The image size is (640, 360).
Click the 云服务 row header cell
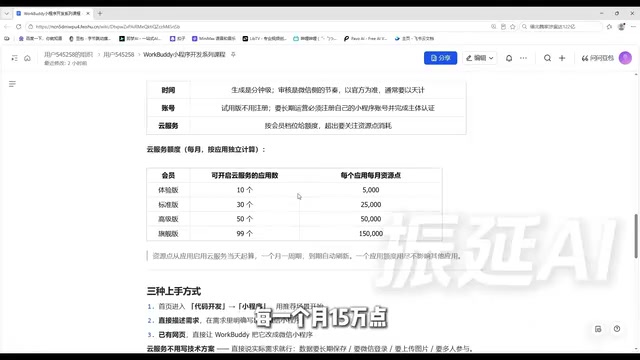168,126
